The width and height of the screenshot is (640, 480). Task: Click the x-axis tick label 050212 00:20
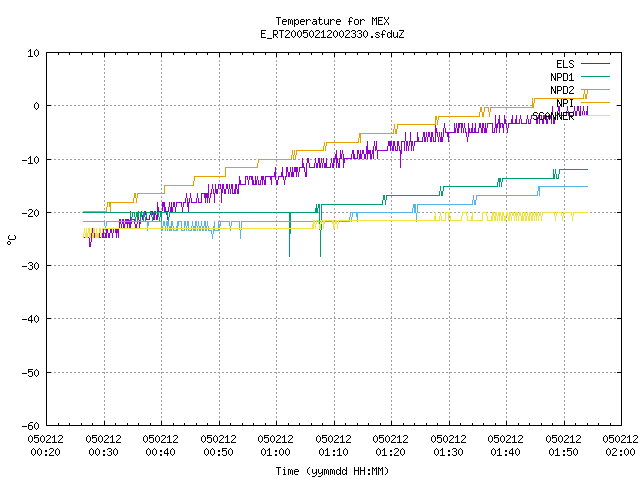click(46, 445)
